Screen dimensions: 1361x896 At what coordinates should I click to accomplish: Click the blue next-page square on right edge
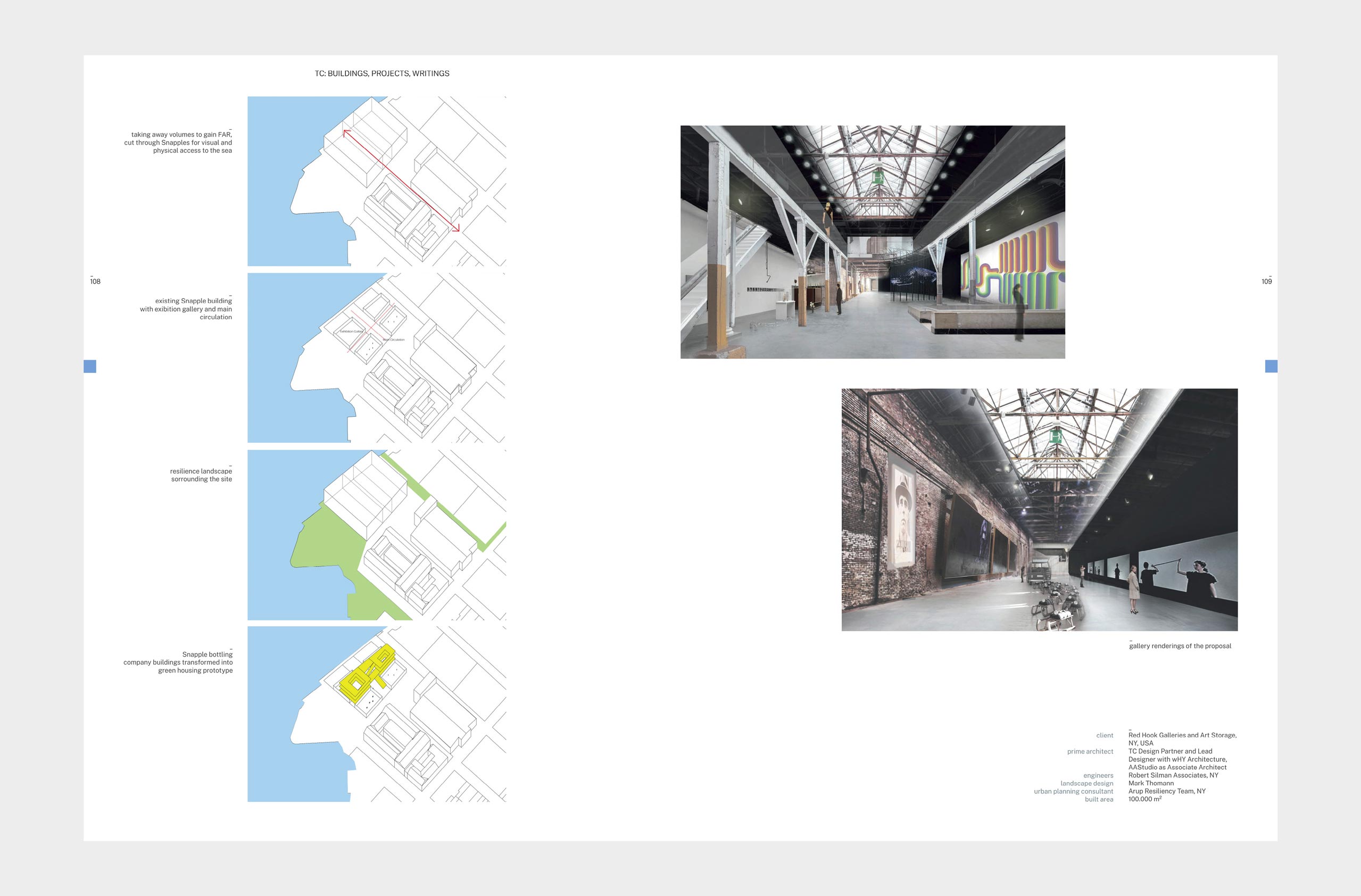(1271, 366)
